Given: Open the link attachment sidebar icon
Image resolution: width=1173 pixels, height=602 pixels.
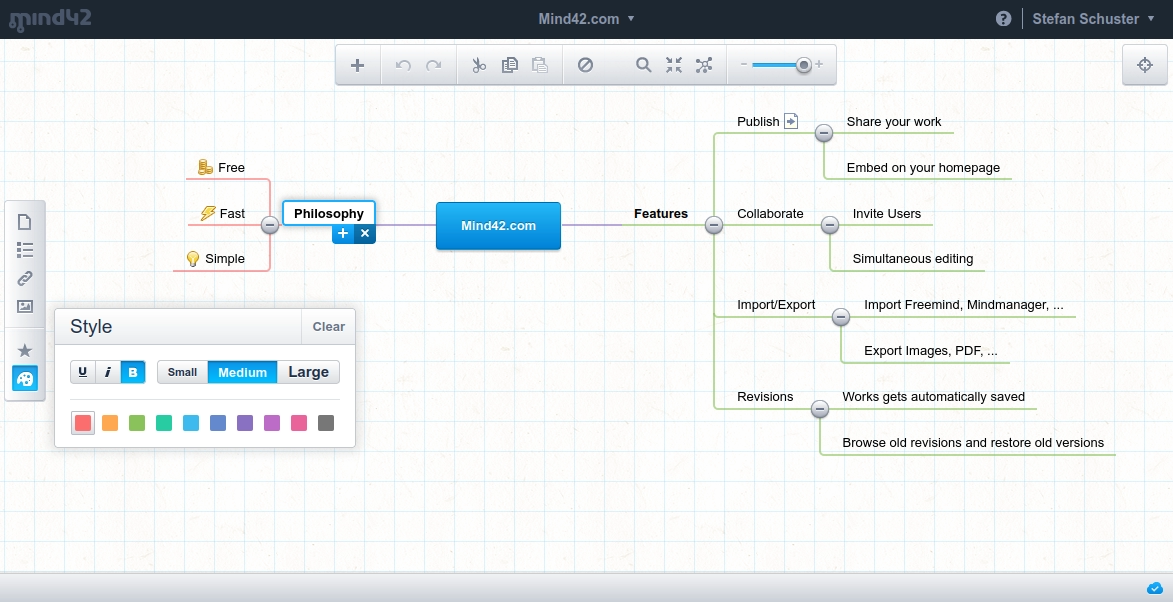Looking at the screenshot, I should (x=26, y=278).
